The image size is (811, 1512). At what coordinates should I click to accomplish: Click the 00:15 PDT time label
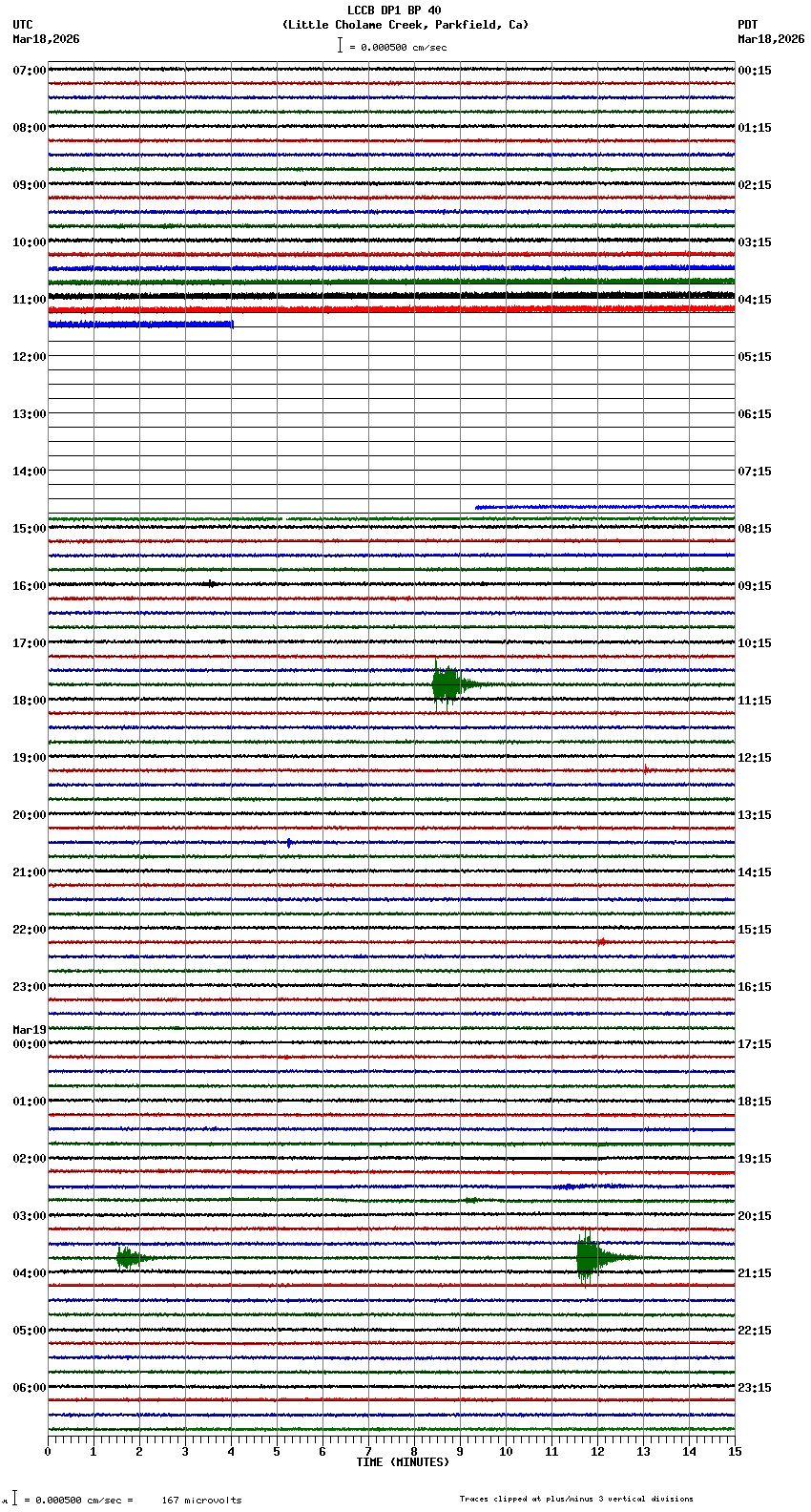[755, 71]
